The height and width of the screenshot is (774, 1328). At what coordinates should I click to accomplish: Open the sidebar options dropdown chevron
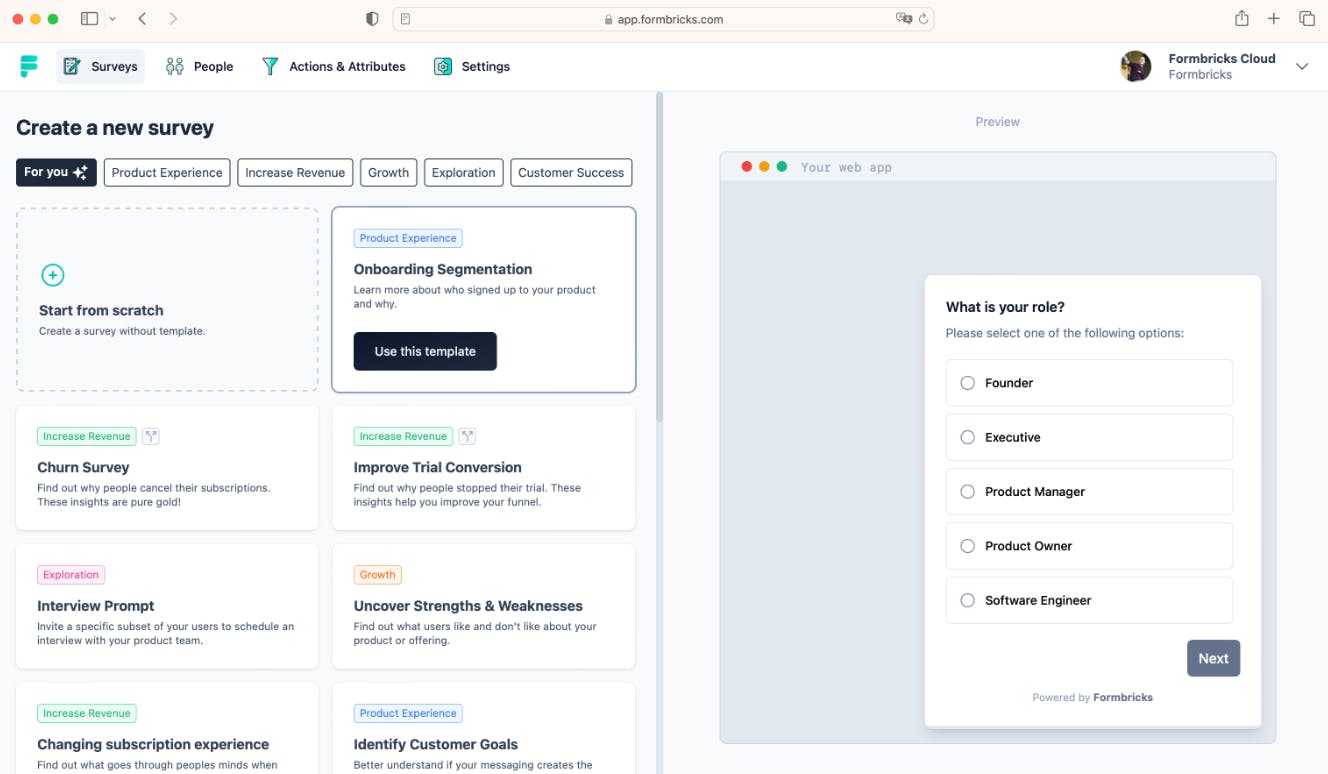[x=112, y=19]
